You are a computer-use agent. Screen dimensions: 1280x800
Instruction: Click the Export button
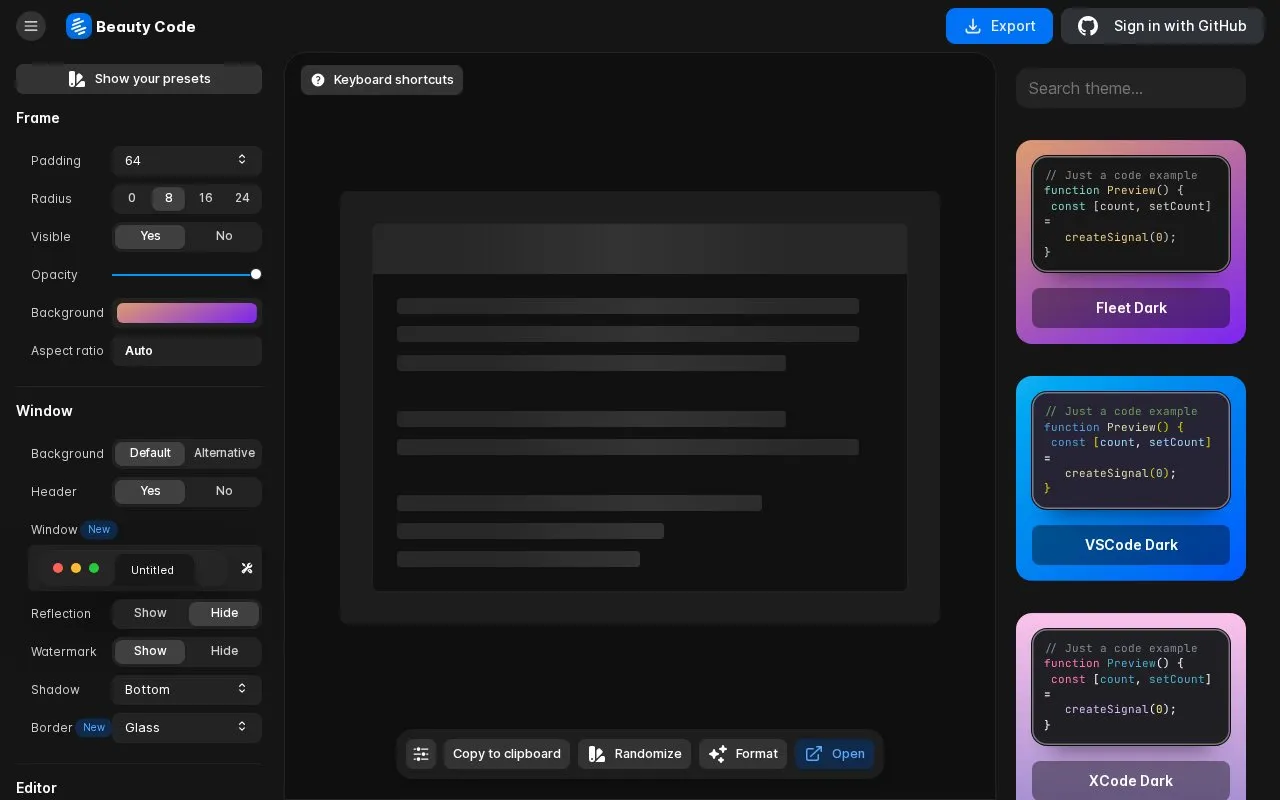click(999, 26)
